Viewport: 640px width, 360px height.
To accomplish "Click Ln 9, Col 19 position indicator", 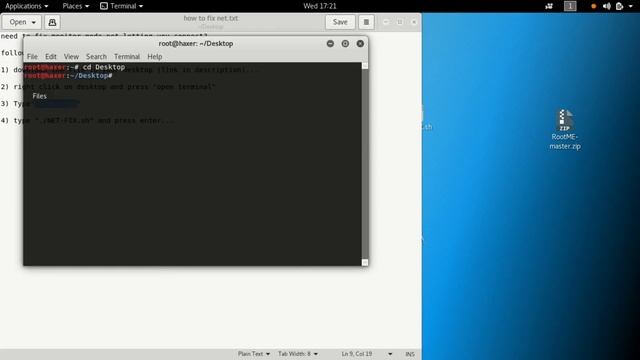I will point(357,354).
